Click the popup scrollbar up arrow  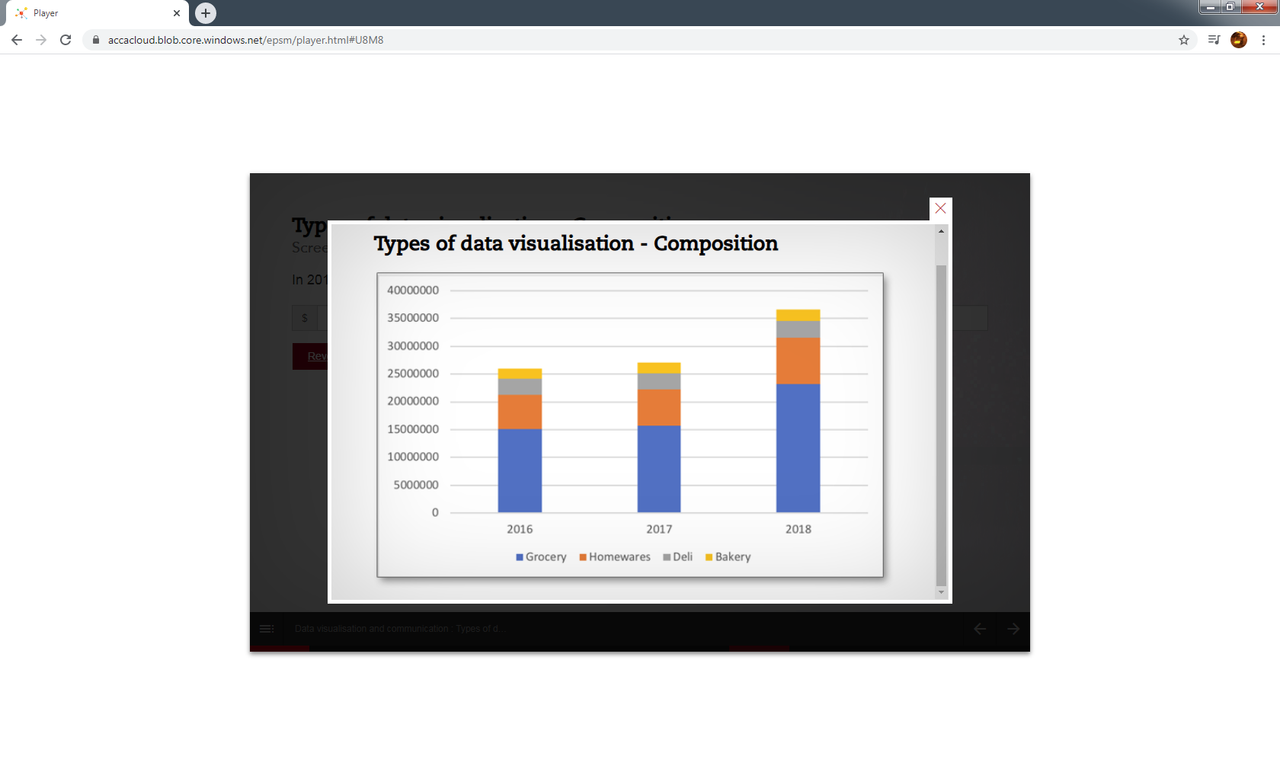click(x=940, y=231)
